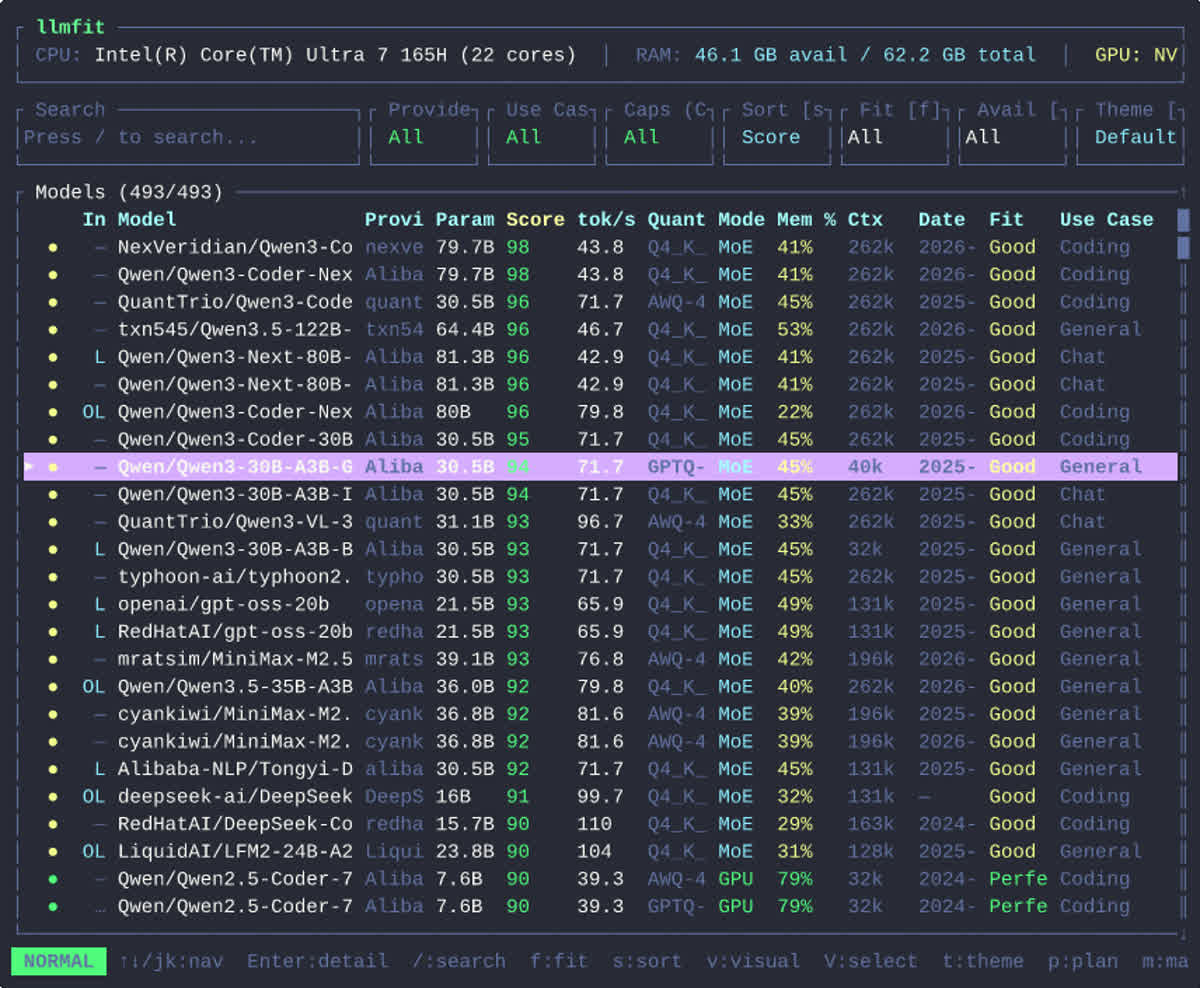This screenshot has height=988, width=1200.
Task: Click the s:sort hint in status bar
Action: point(647,961)
